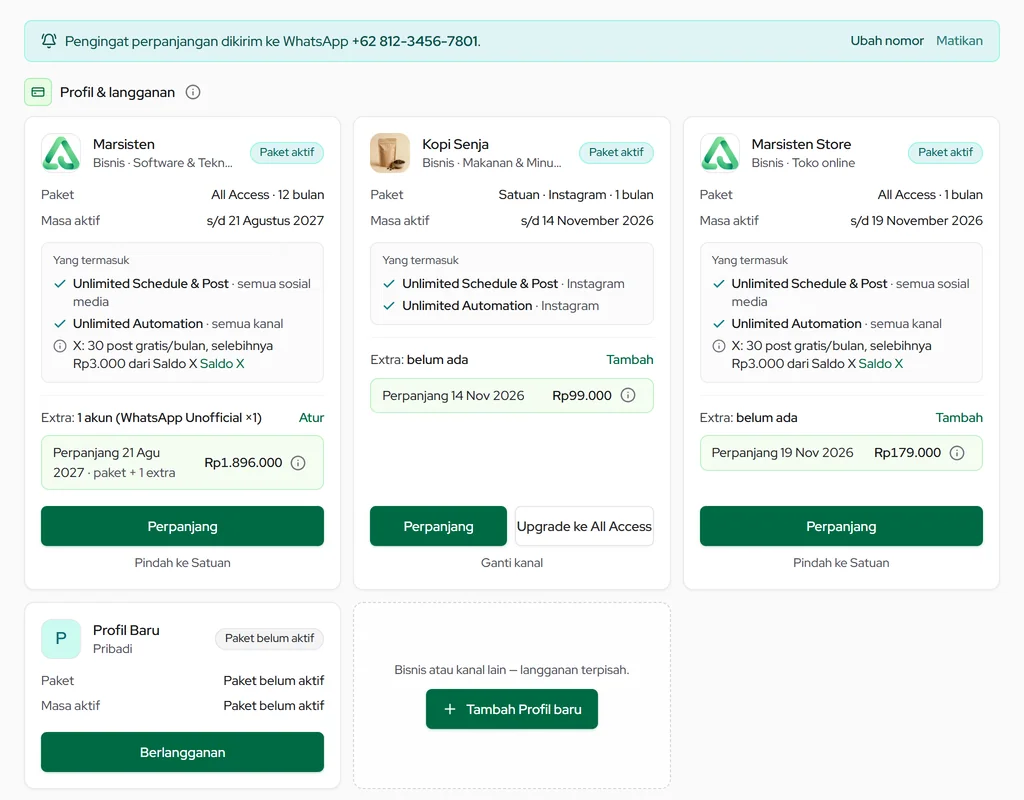
Task: Click the Kopi Senja profile name
Action: [455, 144]
